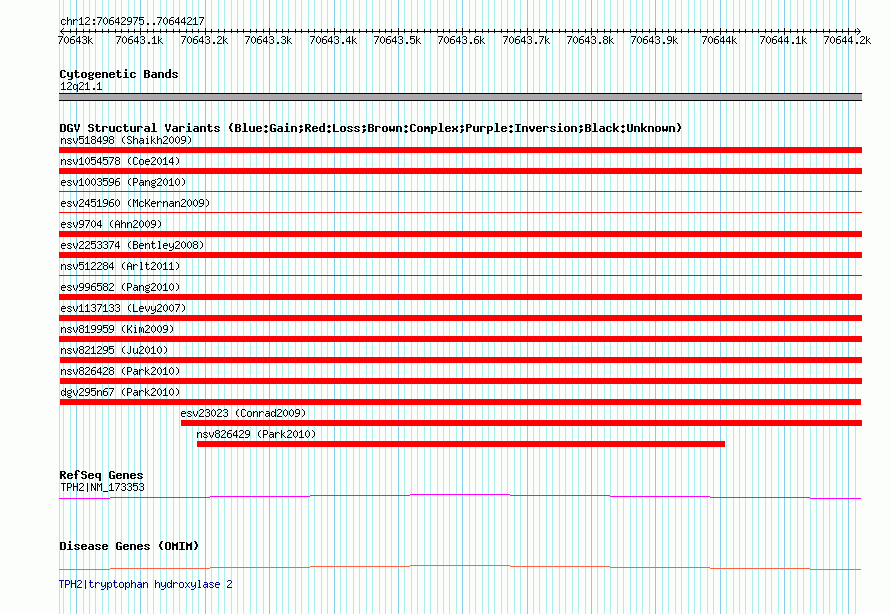The height and width of the screenshot is (614, 890).
Task: Click the thin red line under esv2451960
Action: pos(460,213)
